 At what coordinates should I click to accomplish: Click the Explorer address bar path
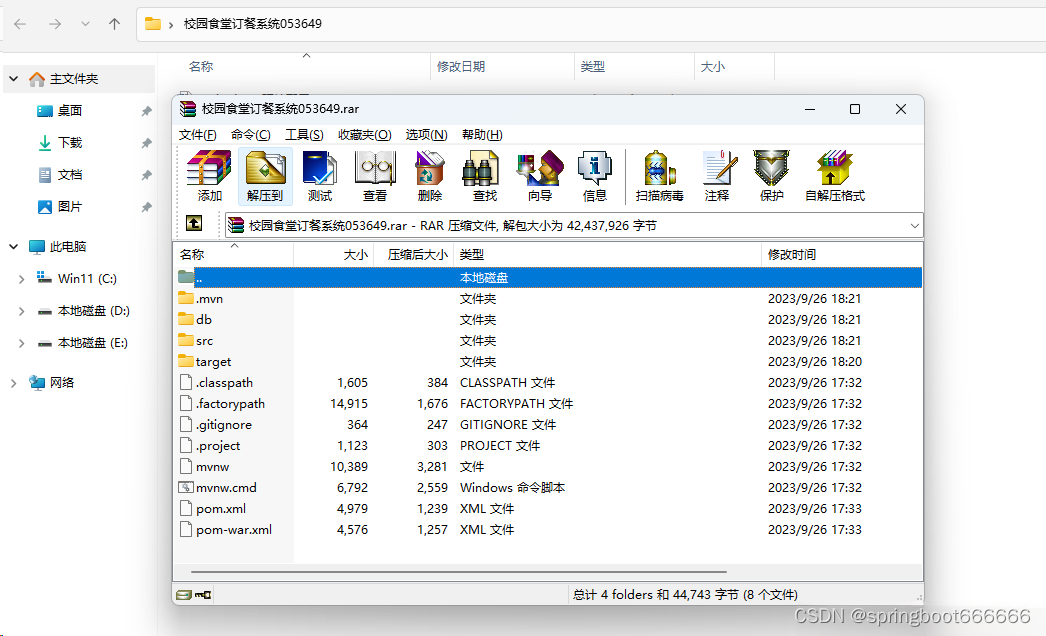253,24
